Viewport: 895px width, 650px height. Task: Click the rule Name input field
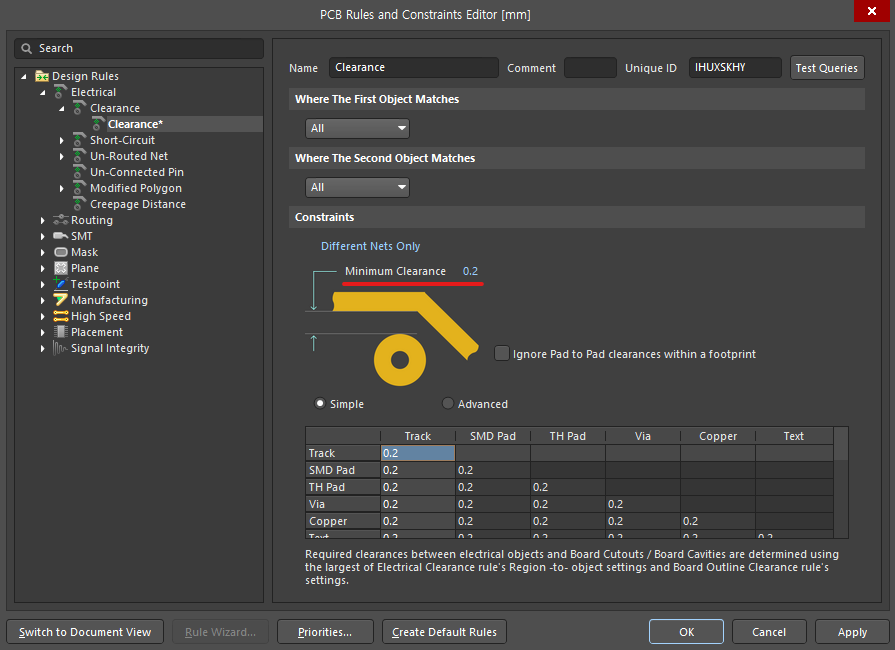pyautogui.click(x=413, y=68)
